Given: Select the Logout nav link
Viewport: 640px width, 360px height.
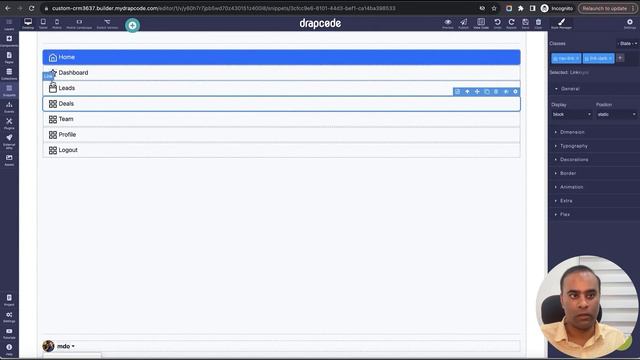Looking at the screenshot, I should pyautogui.click(x=281, y=150).
